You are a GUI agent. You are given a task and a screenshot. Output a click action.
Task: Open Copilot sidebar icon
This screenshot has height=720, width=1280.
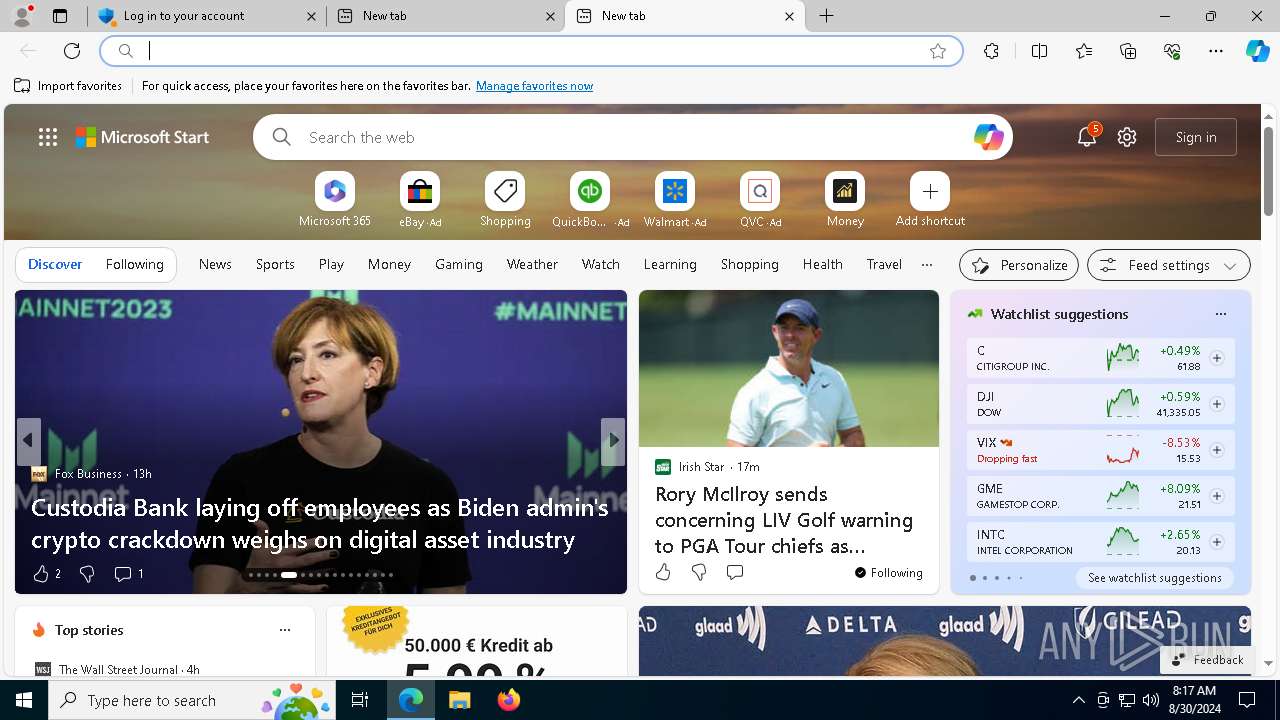1257,51
